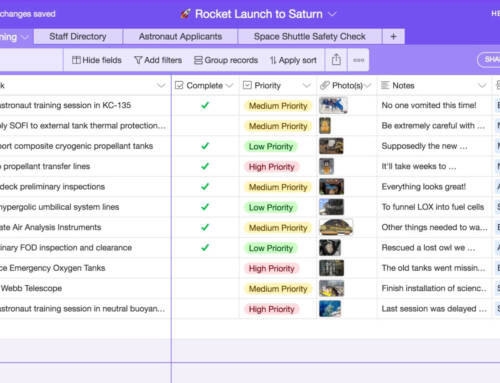Switch to the Space Shuttle Safety Check tab

click(310, 36)
